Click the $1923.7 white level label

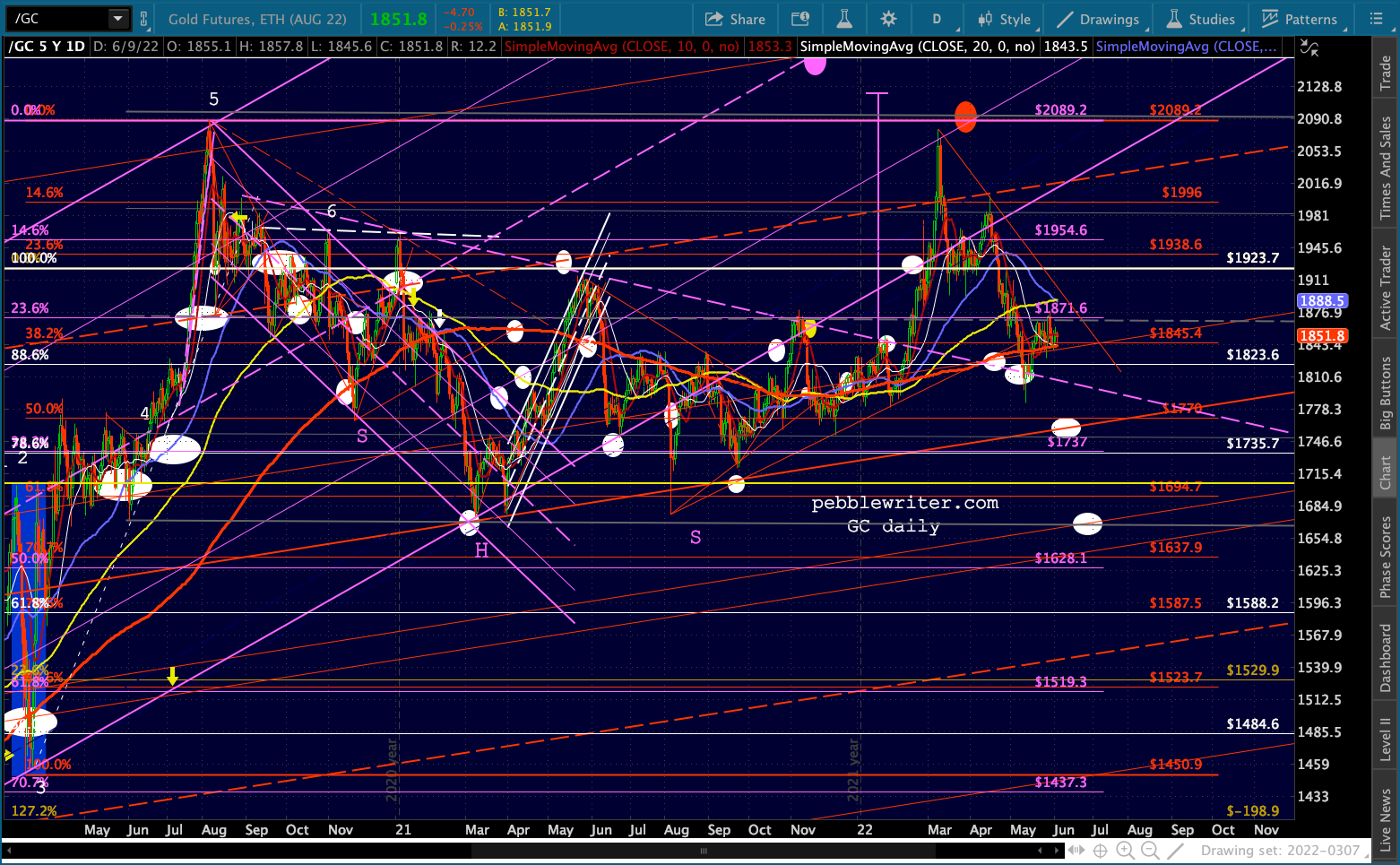(1252, 258)
